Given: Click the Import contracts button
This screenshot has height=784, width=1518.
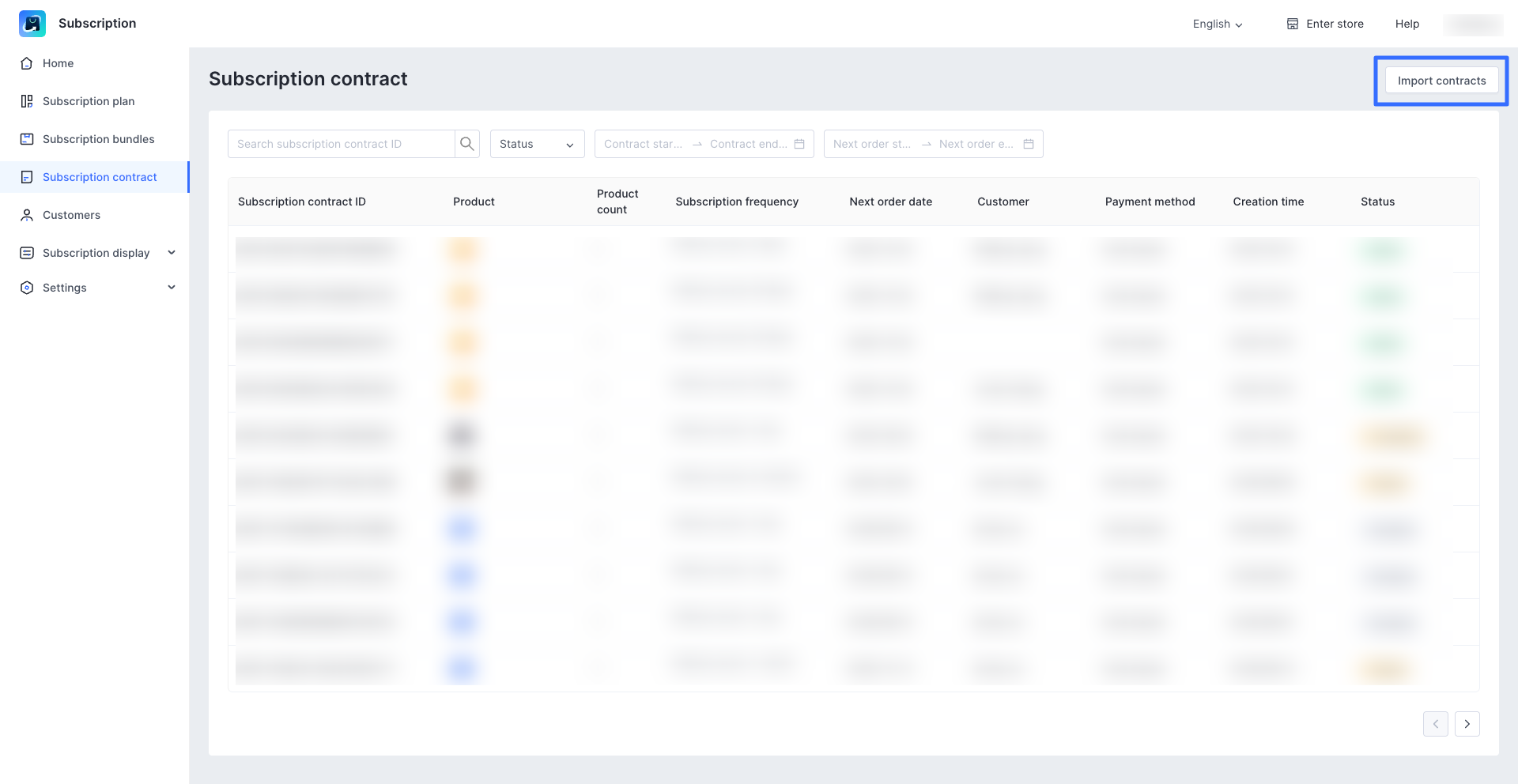Looking at the screenshot, I should 1441,81.
